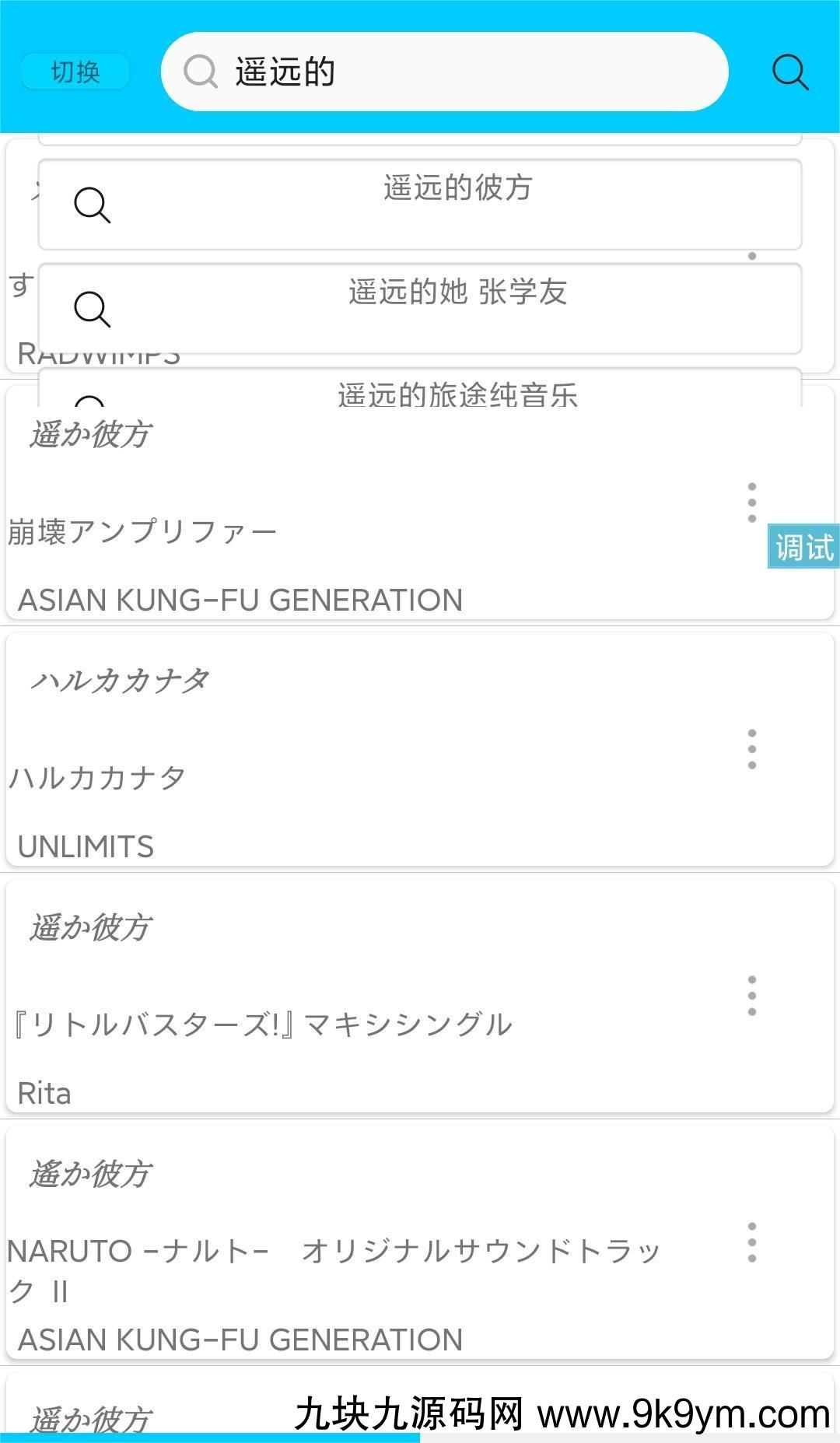The width and height of the screenshot is (840, 1443).
Task: Tap the artist name Rita
Action: [44, 1094]
